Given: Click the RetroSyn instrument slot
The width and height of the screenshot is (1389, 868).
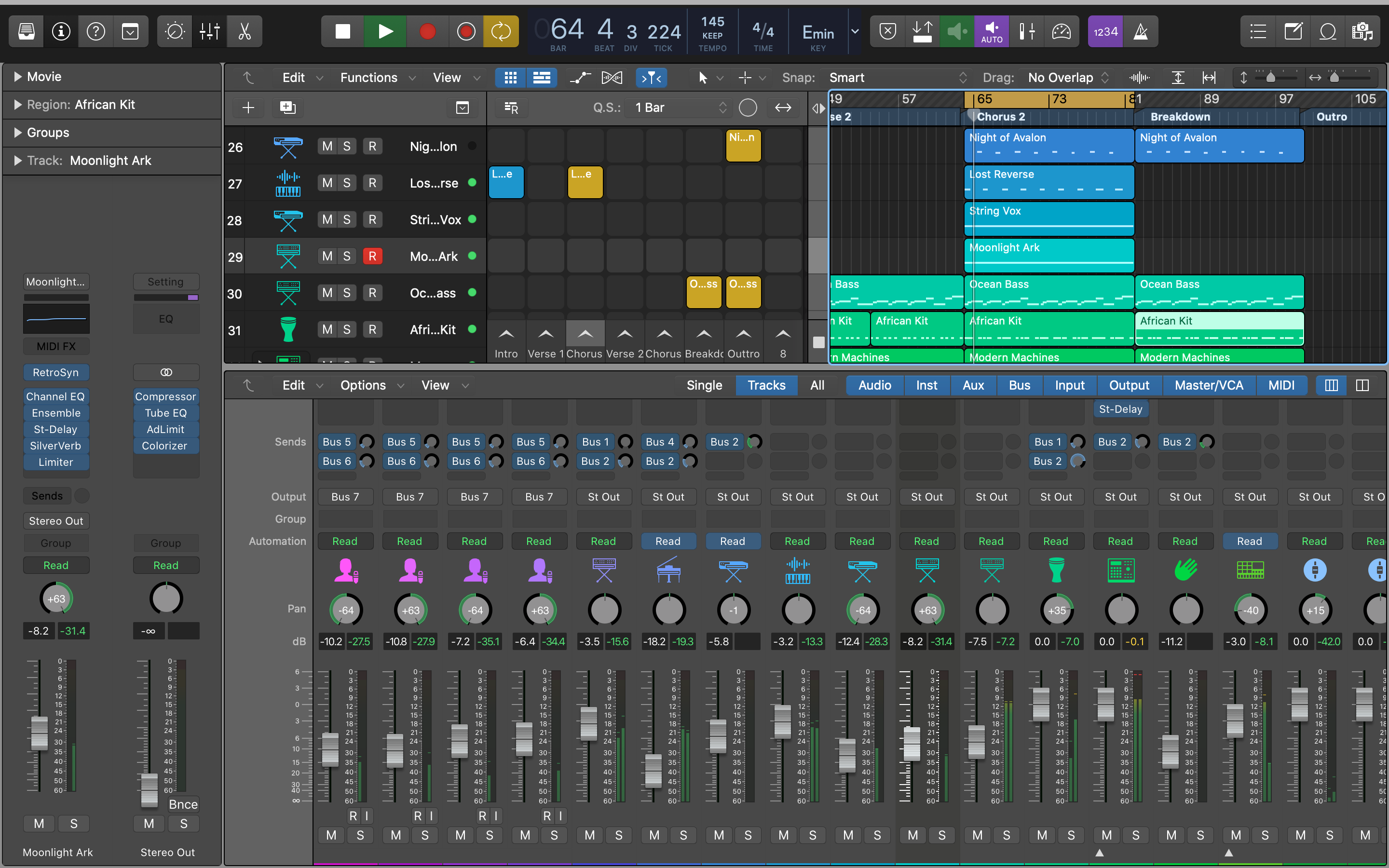Looking at the screenshot, I should click(55, 372).
